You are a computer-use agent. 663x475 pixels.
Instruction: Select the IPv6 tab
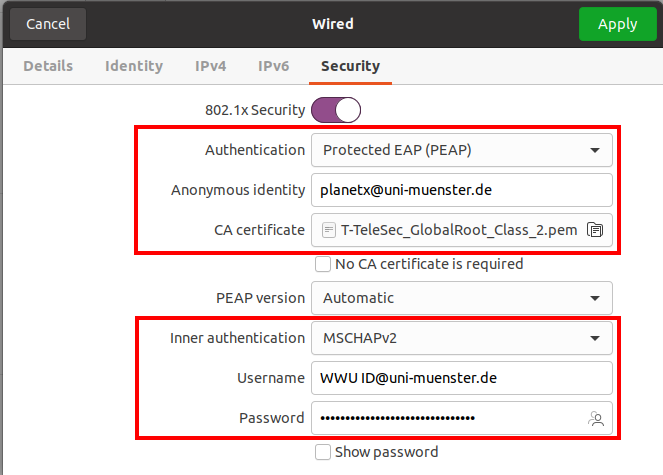coord(274,66)
